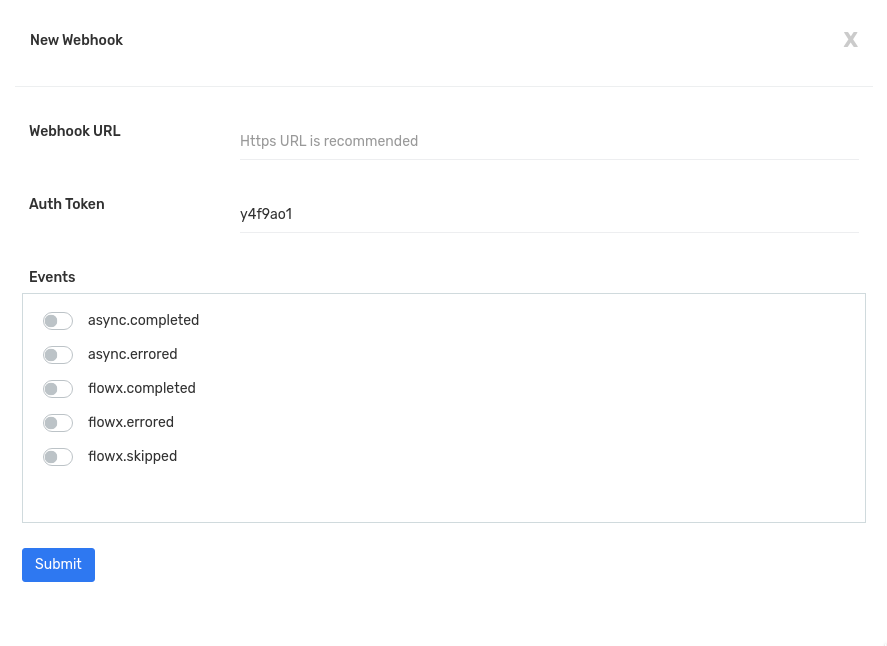Turn on the flowx.completed toggle
The image size is (887, 646).
(58, 389)
